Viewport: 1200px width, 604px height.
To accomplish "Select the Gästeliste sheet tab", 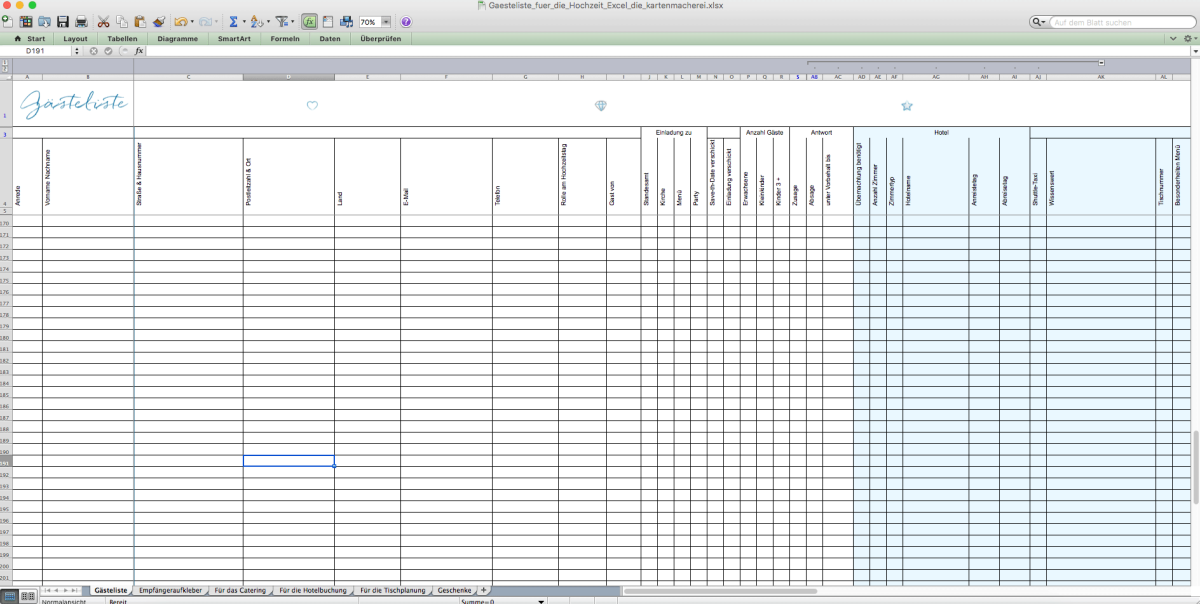I will pos(111,591).
